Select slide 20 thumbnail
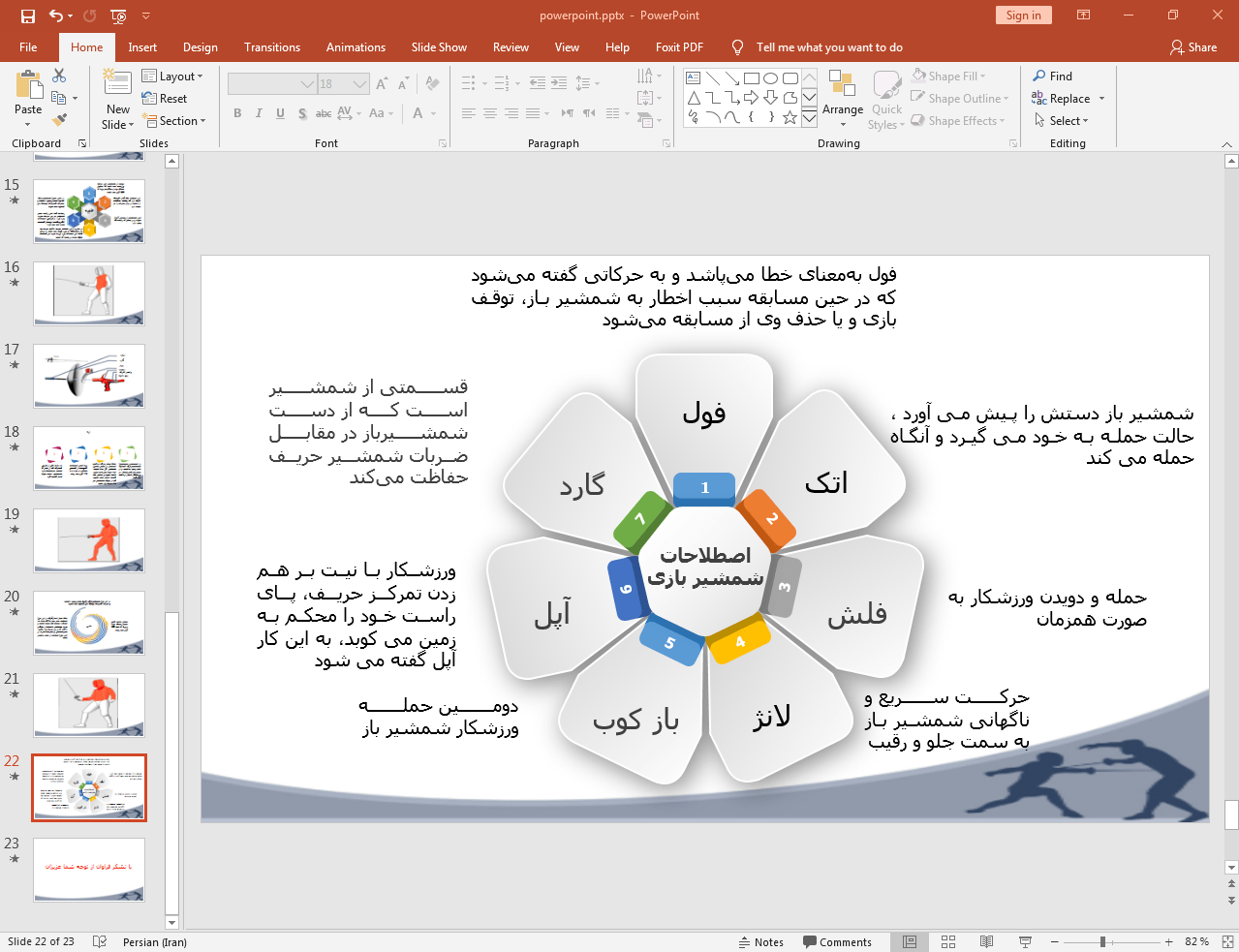Viewport: 1239px width, 952px height. point(89,623)
